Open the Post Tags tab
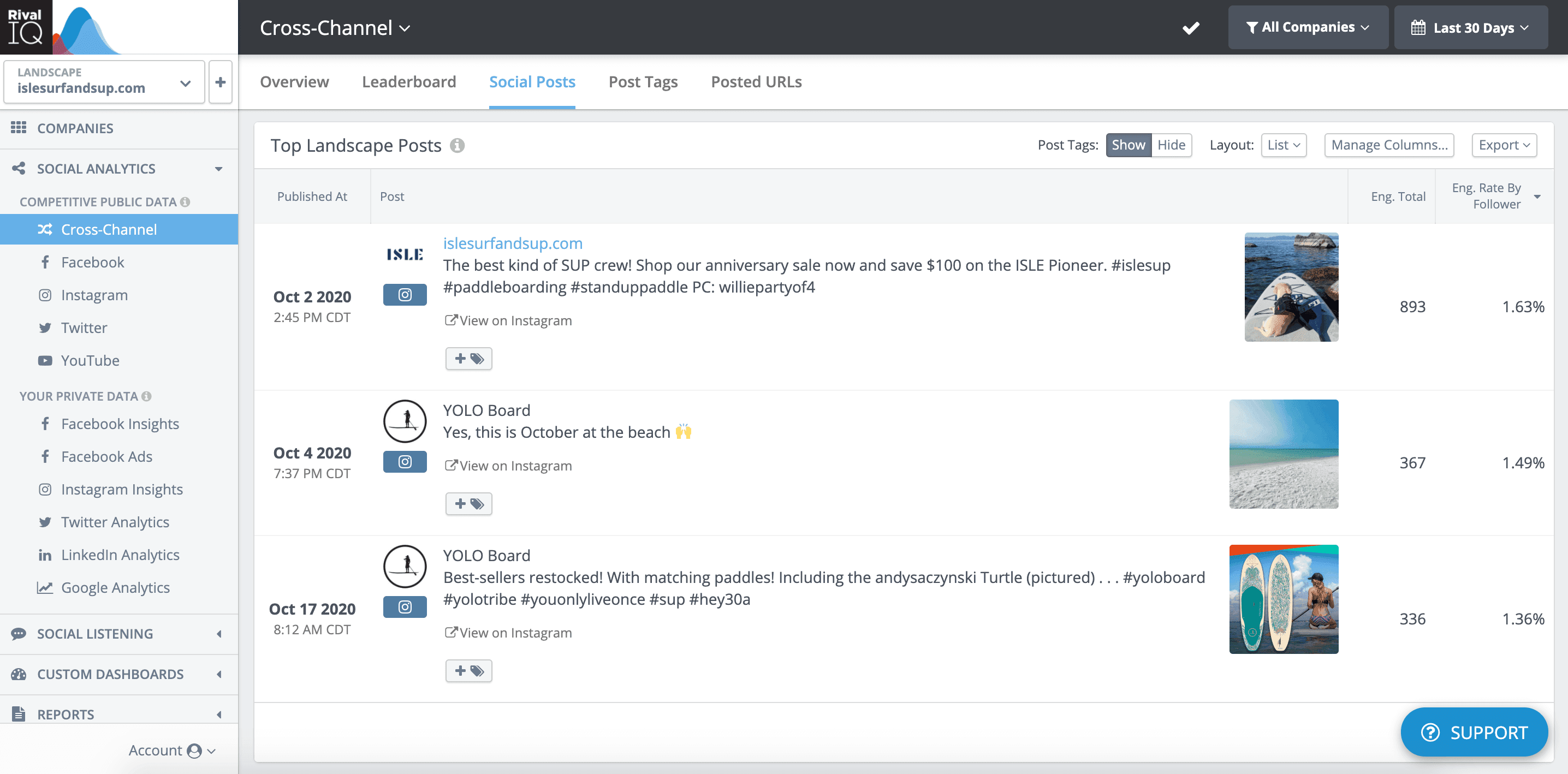1568x774 pixels. coord(643,81)
